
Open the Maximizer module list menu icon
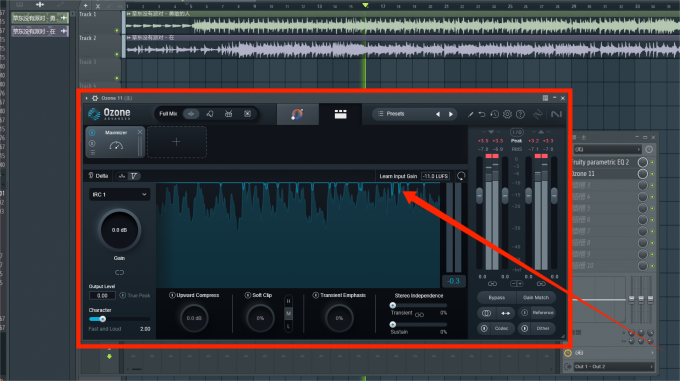[92, 153]
